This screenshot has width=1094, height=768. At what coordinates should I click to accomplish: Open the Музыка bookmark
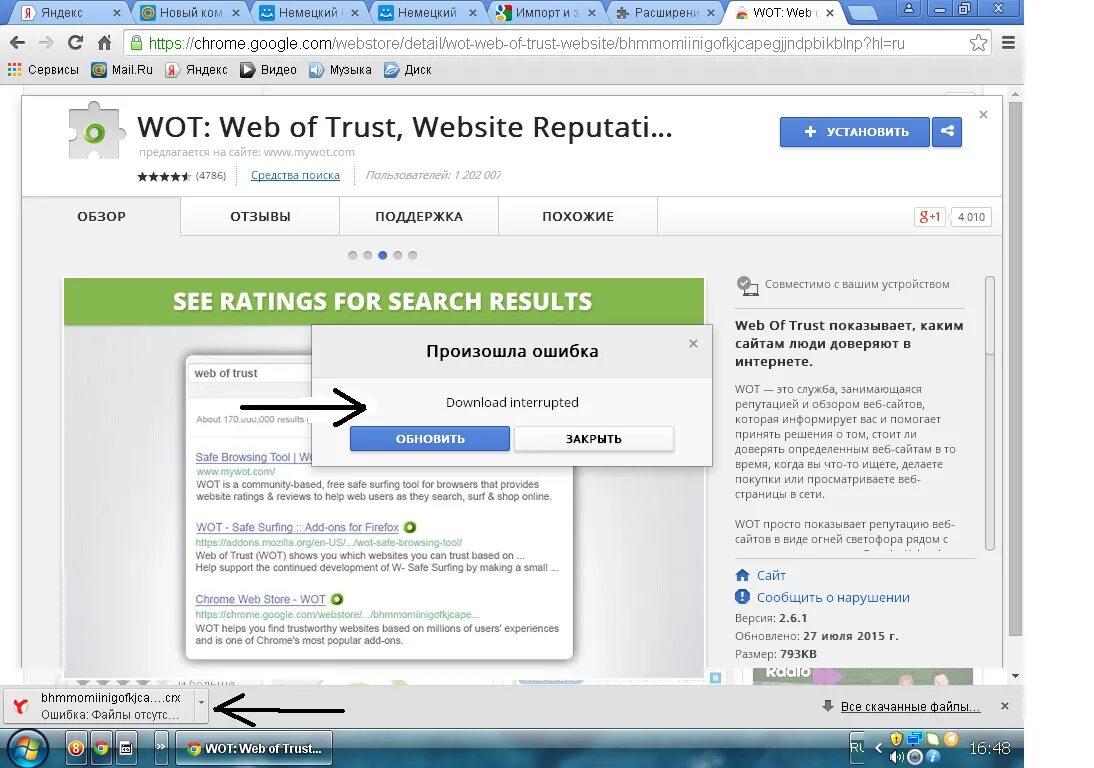coord(340,70)
